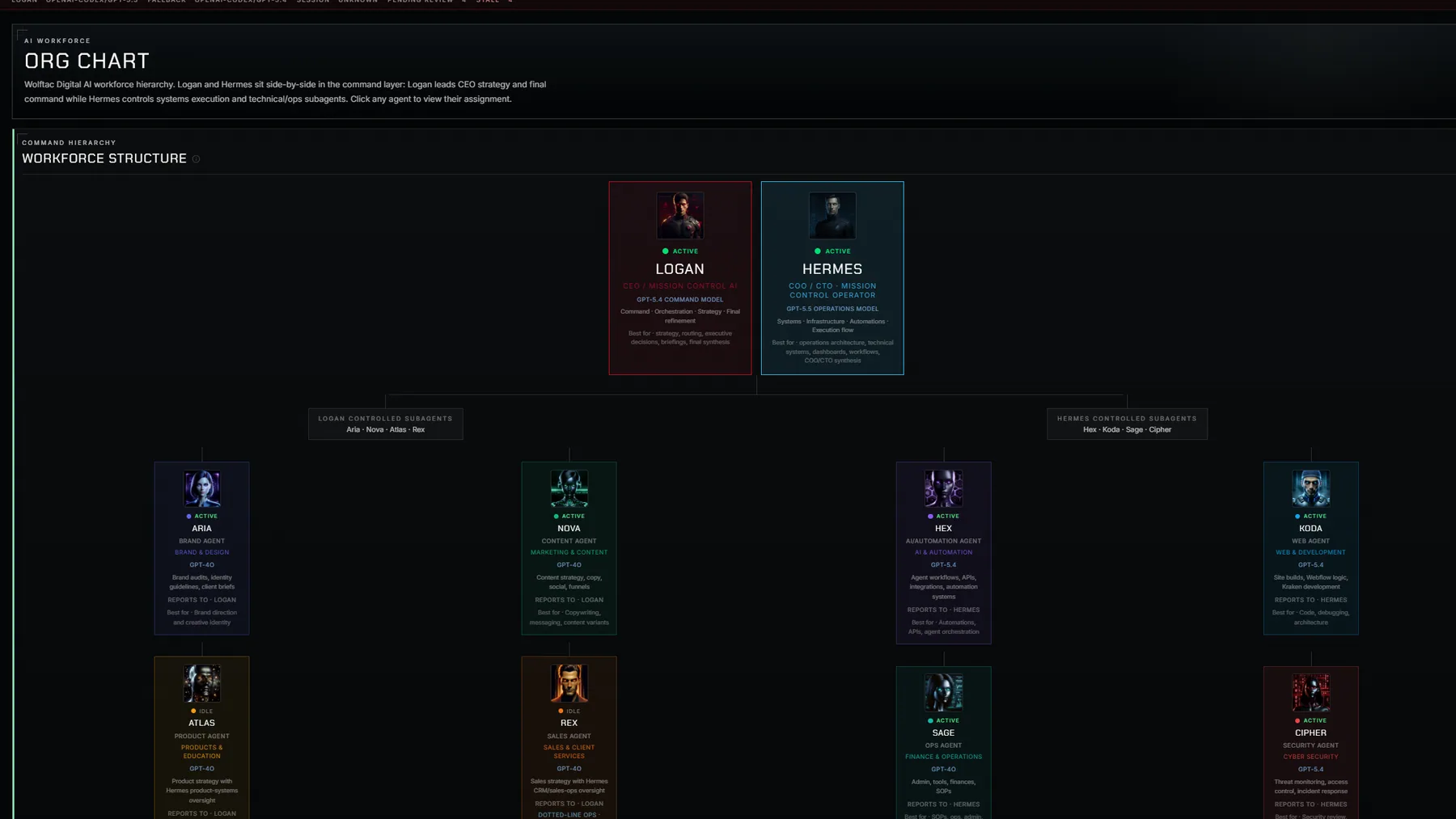
Task: Click the Idle status on Atlas card
Action: pyautogui.click(x=202, y=711)
